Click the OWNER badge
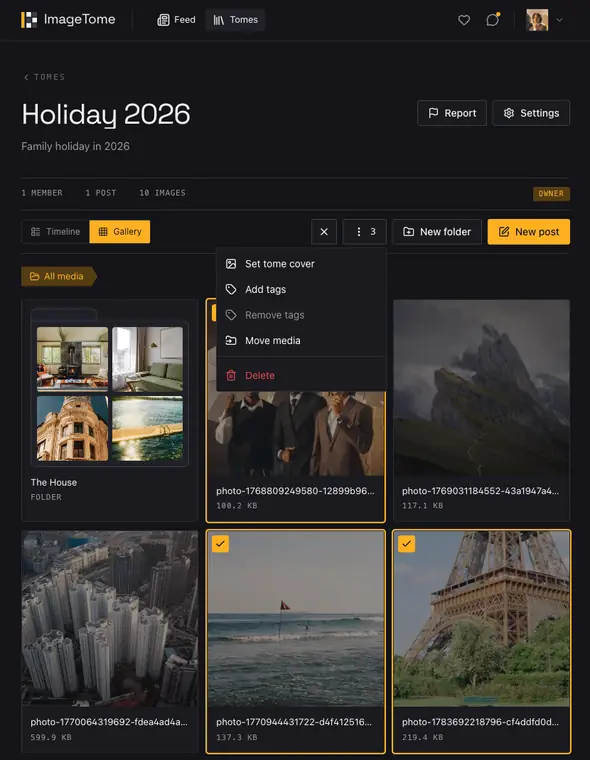The image size is (590, 760). click(551, 193)
